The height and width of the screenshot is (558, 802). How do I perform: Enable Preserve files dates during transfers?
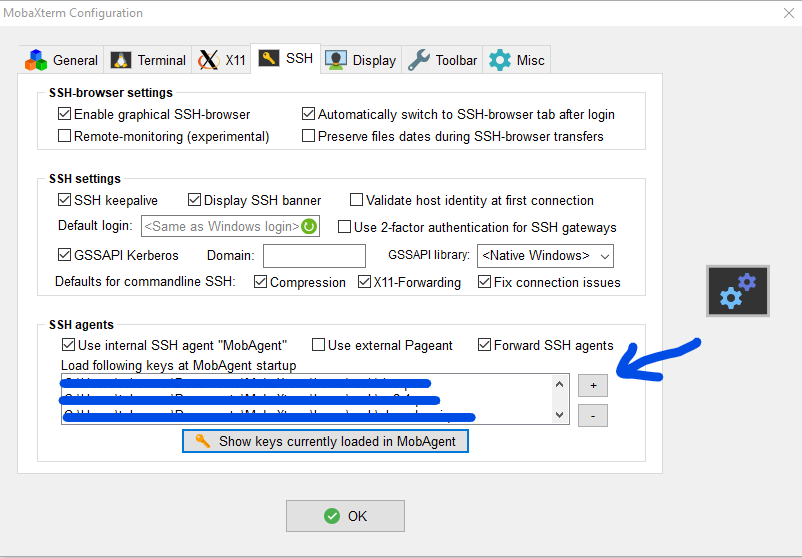[308, 136]
